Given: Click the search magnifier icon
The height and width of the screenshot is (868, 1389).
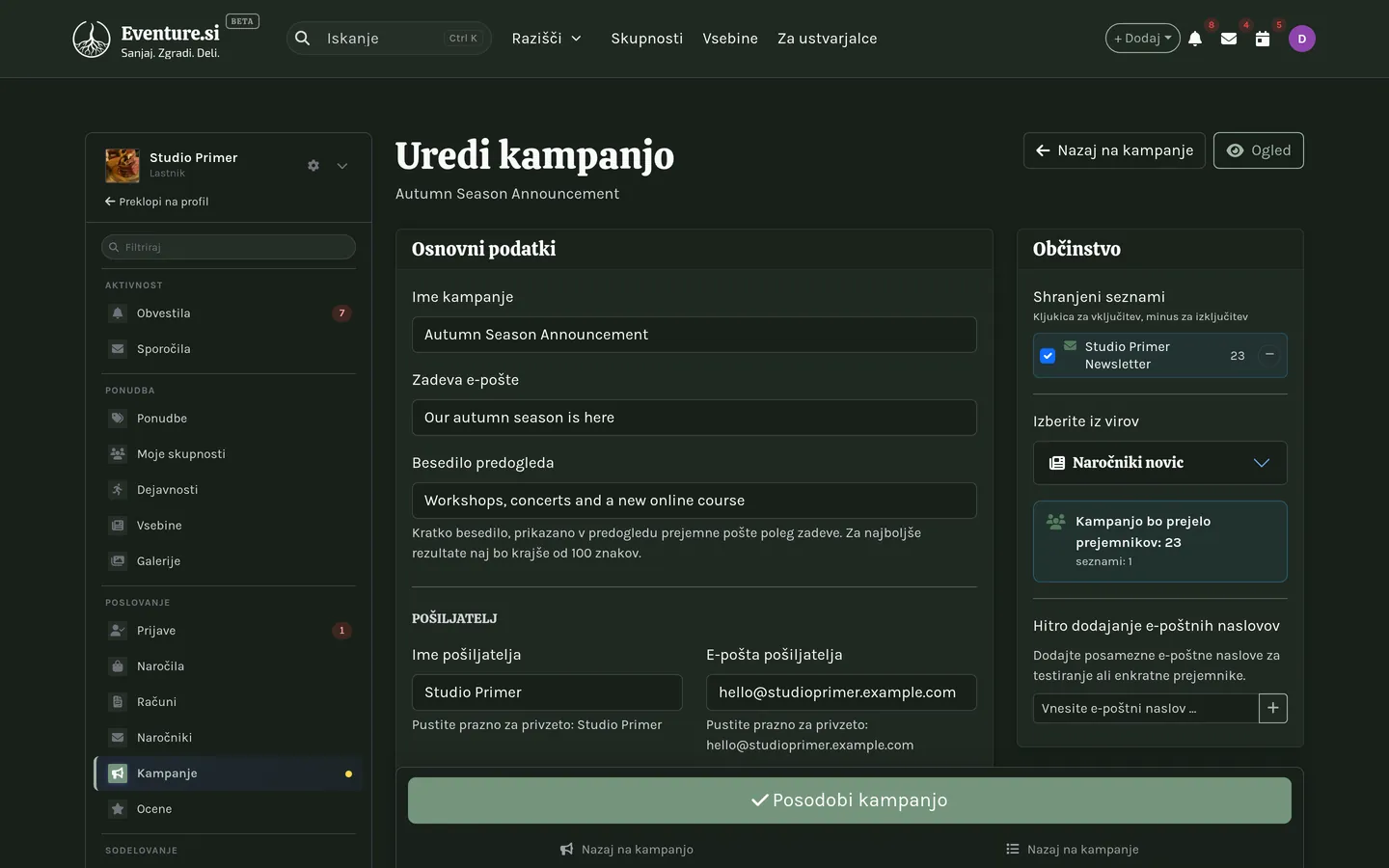Looking at the screenshot, I should (x=303, y=39).
